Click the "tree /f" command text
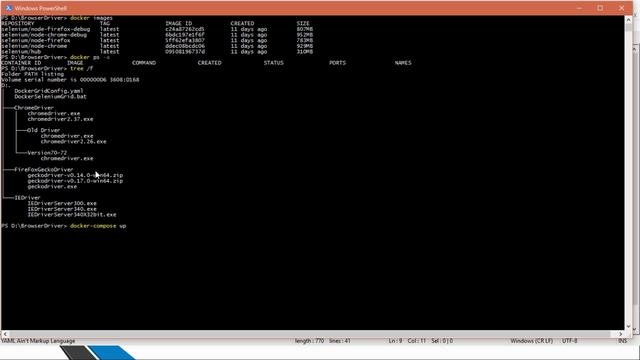The image size is (640, 360). (x=82, y=69)
